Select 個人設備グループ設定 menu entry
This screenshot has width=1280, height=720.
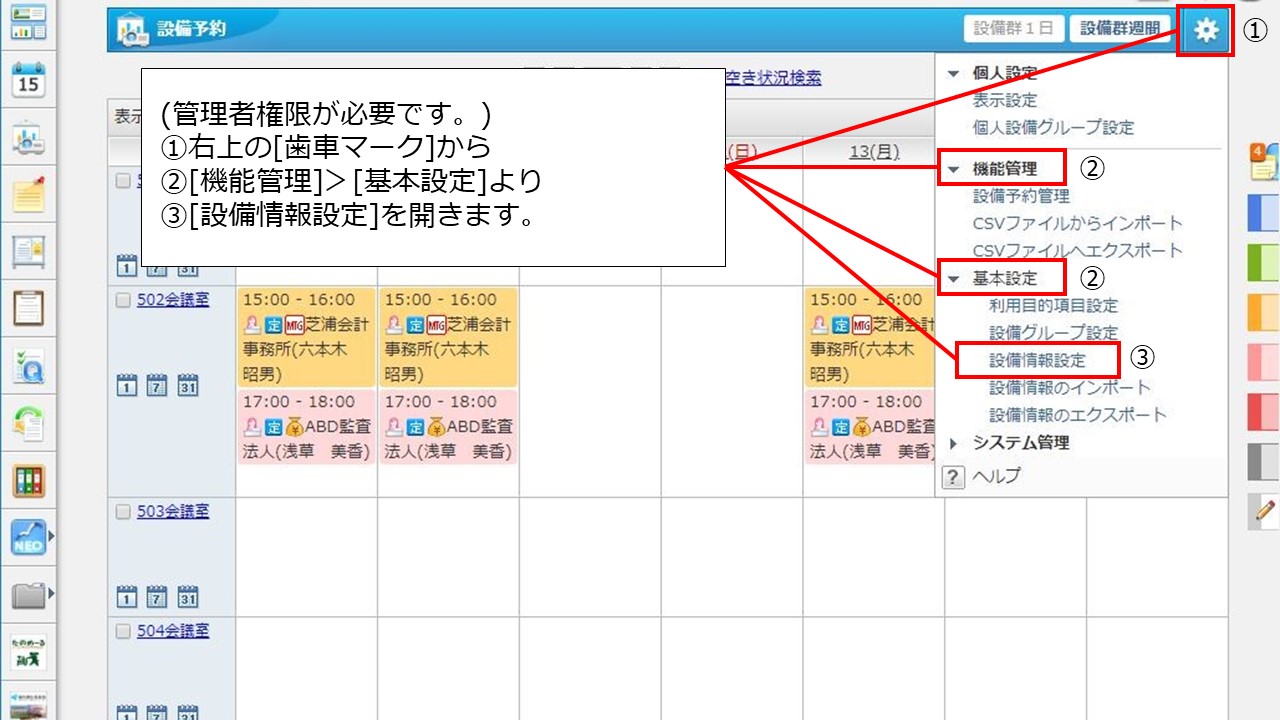pyautogui.click(x=1053, y=128)
